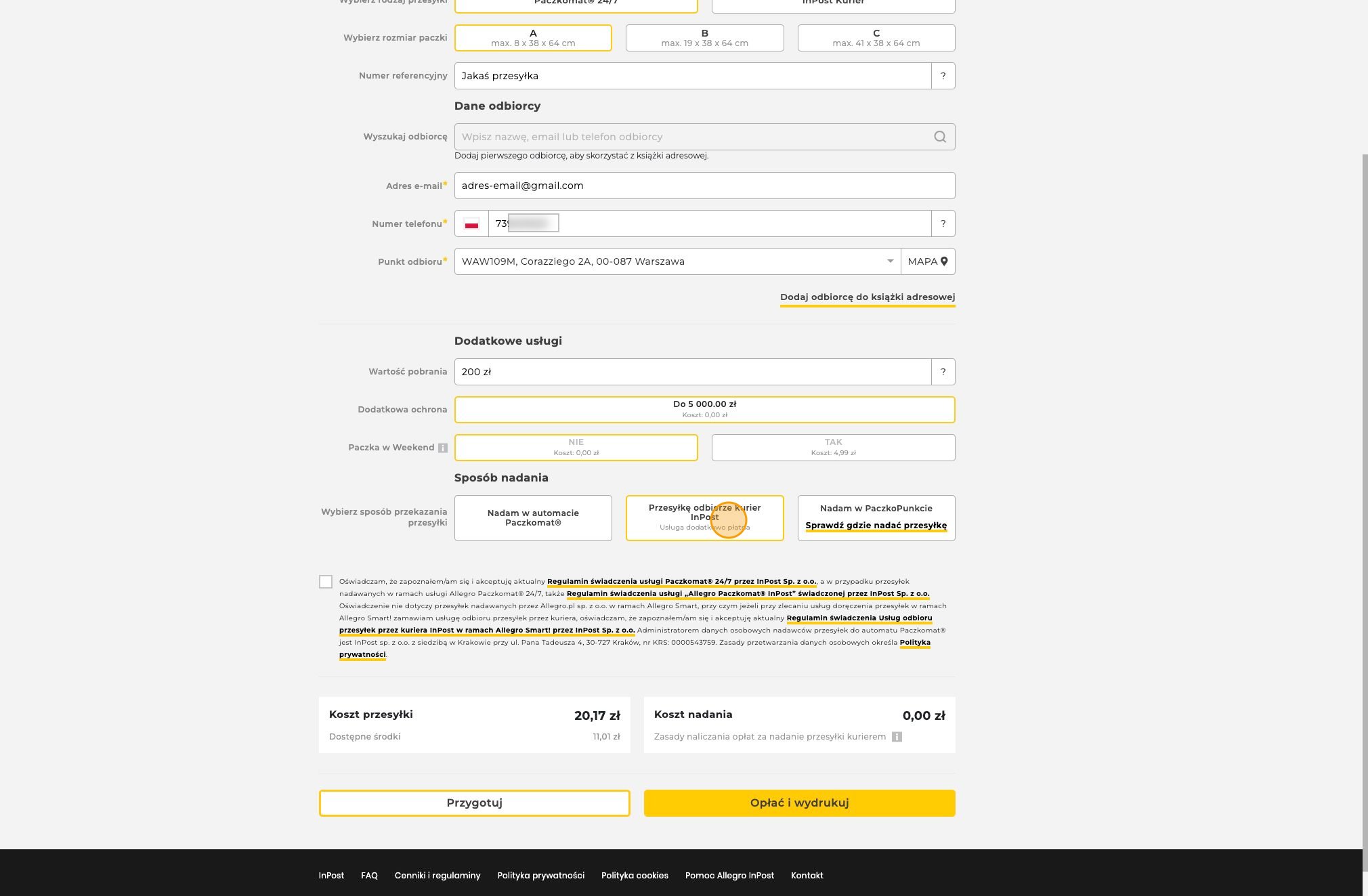Click Dodaj odbiorcę do książki adresowej link

[868, 297]
